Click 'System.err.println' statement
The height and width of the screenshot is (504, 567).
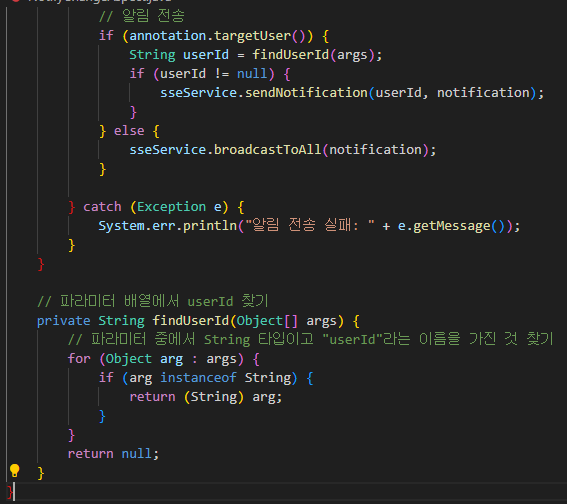point(167,226)
